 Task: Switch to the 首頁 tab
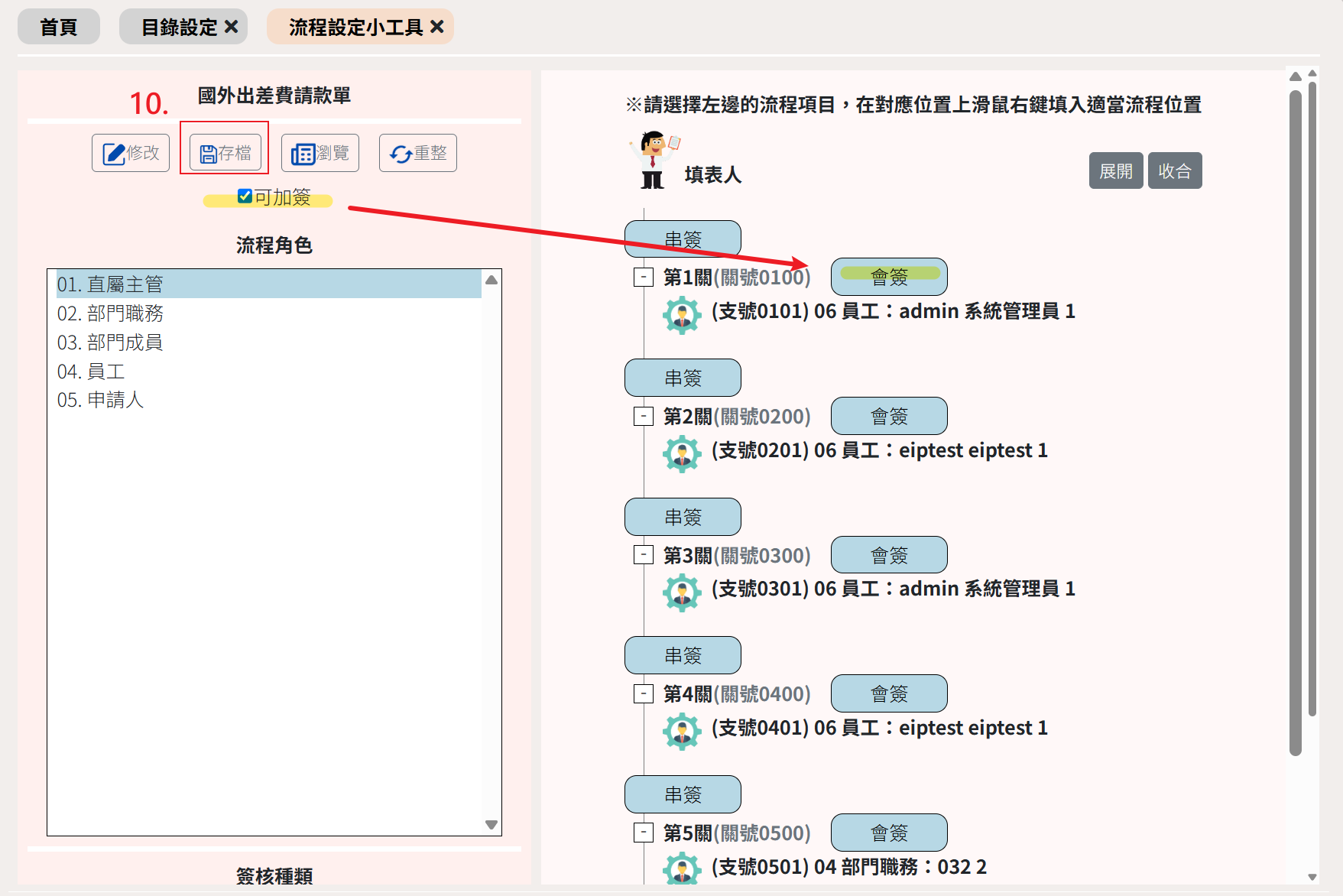(x=59, y=27)
